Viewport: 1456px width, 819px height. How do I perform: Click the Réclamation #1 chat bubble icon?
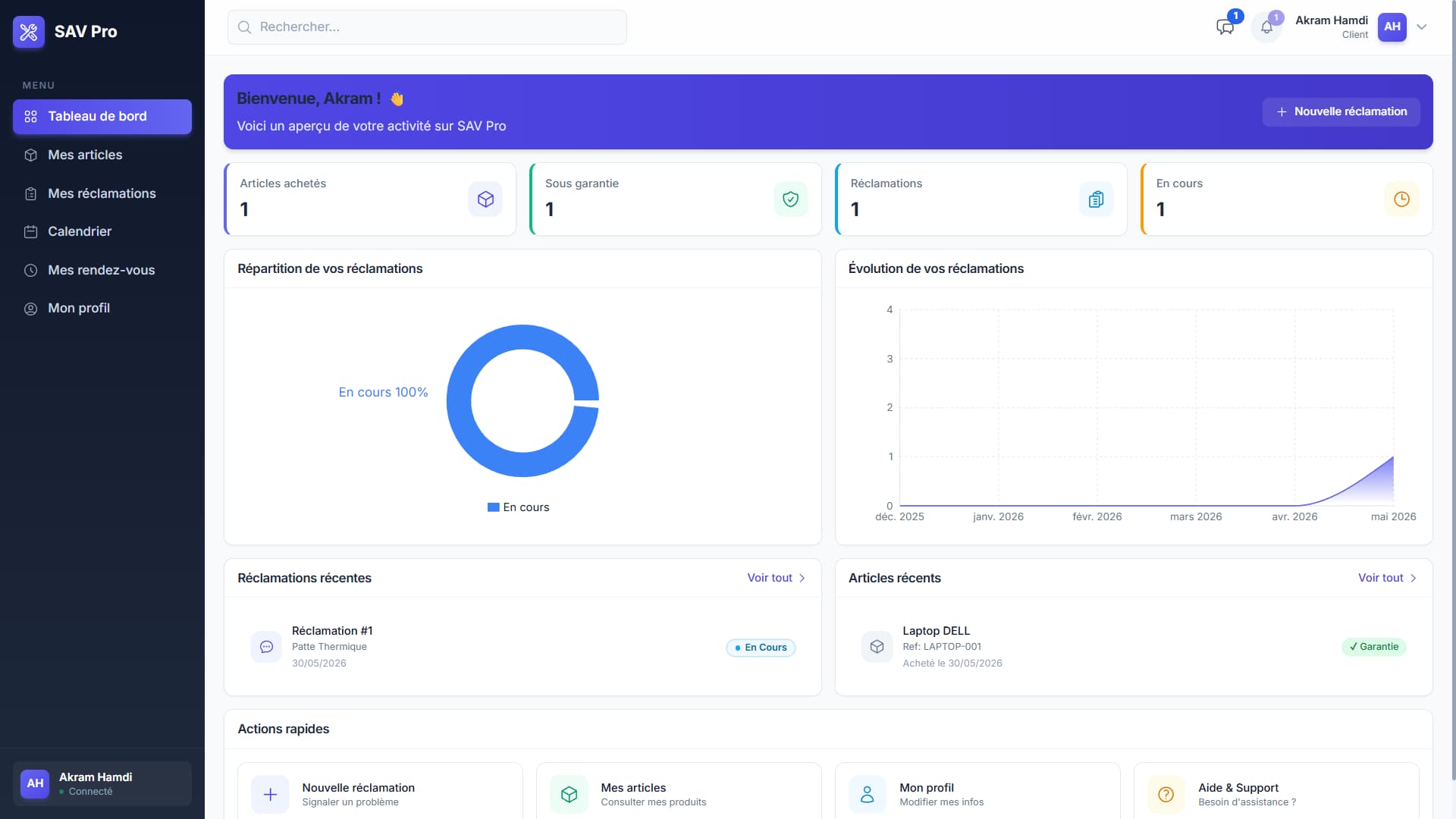[266, 647]
